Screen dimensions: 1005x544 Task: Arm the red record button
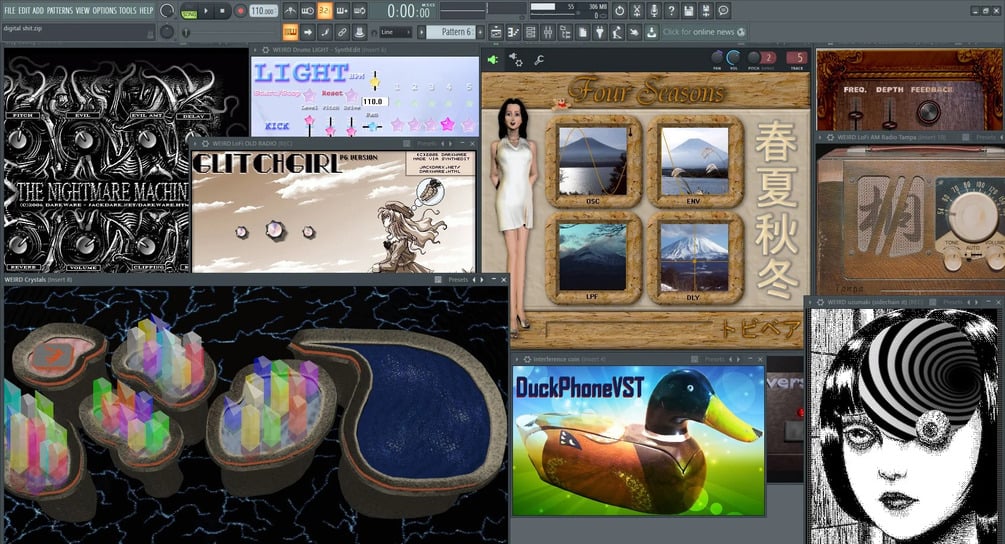click(x=240, y=11)
